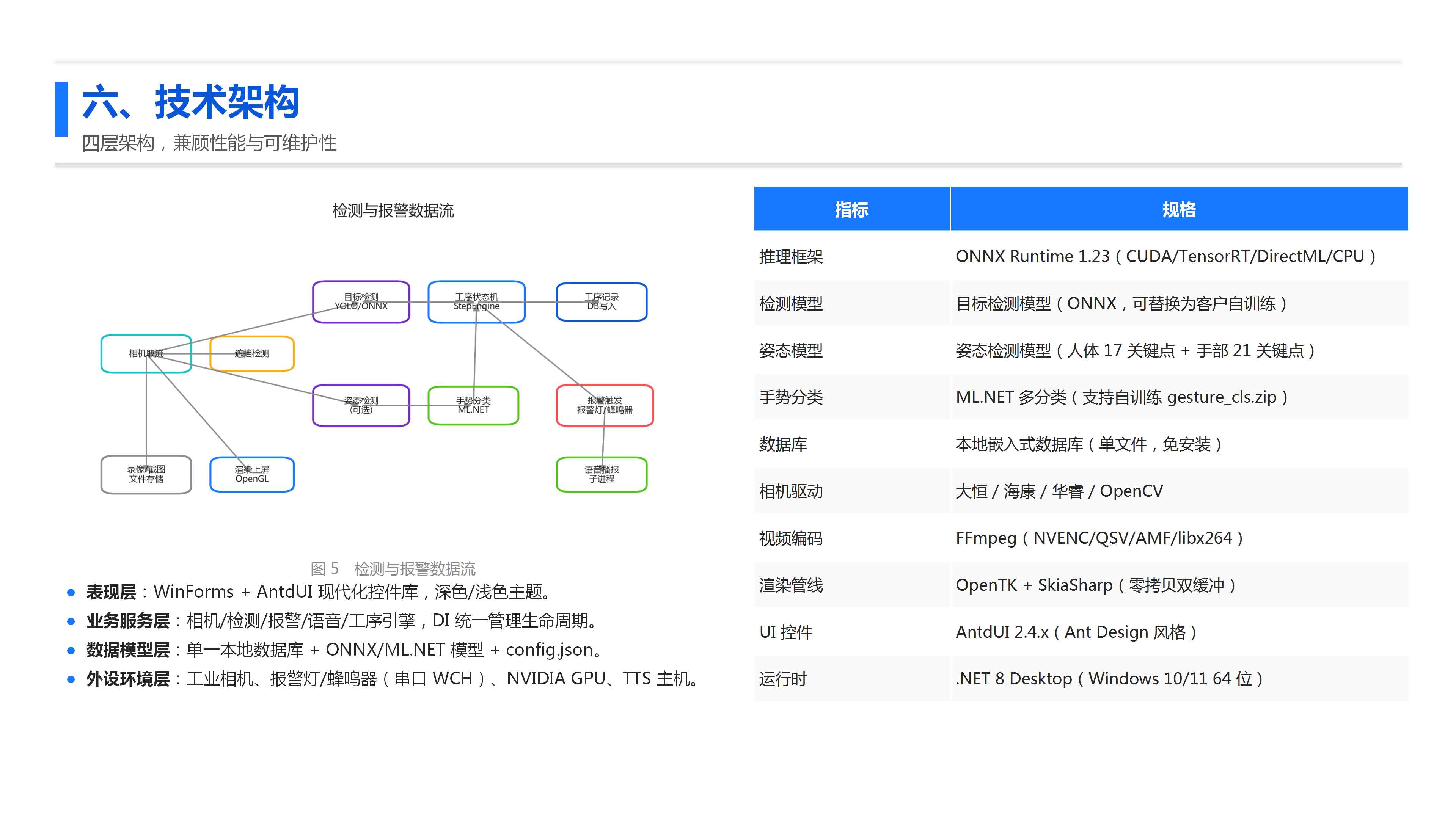Viewport: 1456px width, 819px height.
Task: Click the '相机取流' diagram node
Action: (x=146, y=354)
